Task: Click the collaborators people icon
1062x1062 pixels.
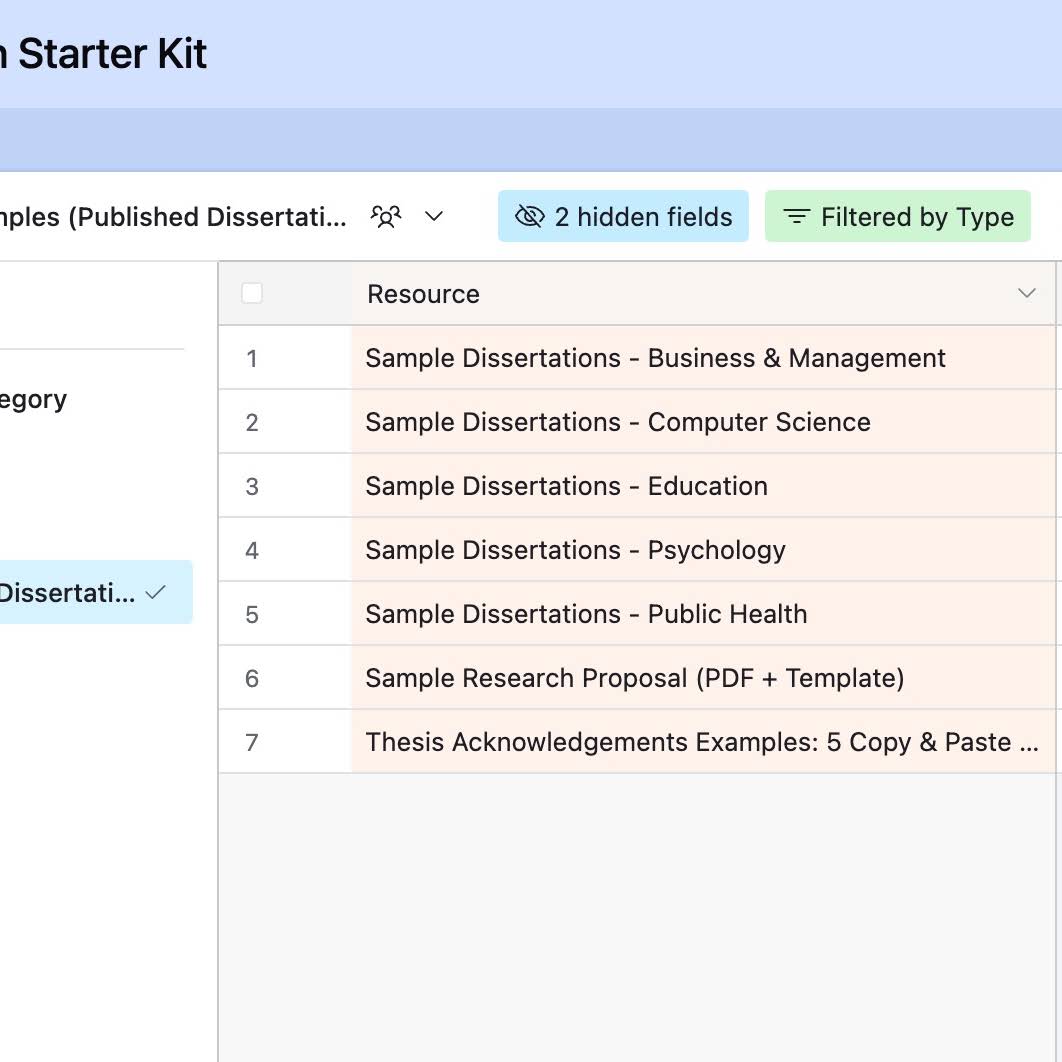Action: pos(386,217)
